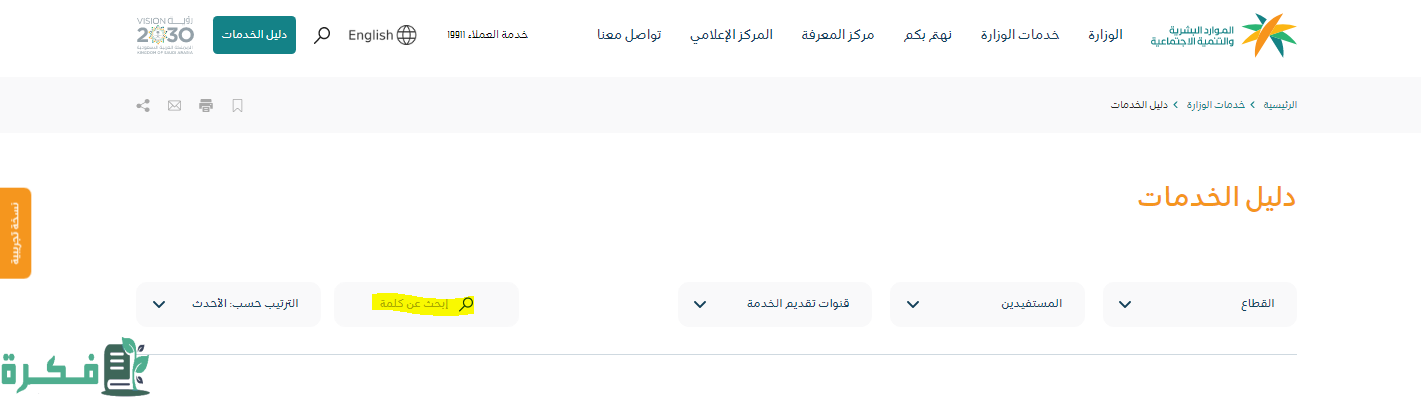Viewport: 1421px width, 397px height.
Task: Click the bookmark icon
Action: (x=238, y=105)
